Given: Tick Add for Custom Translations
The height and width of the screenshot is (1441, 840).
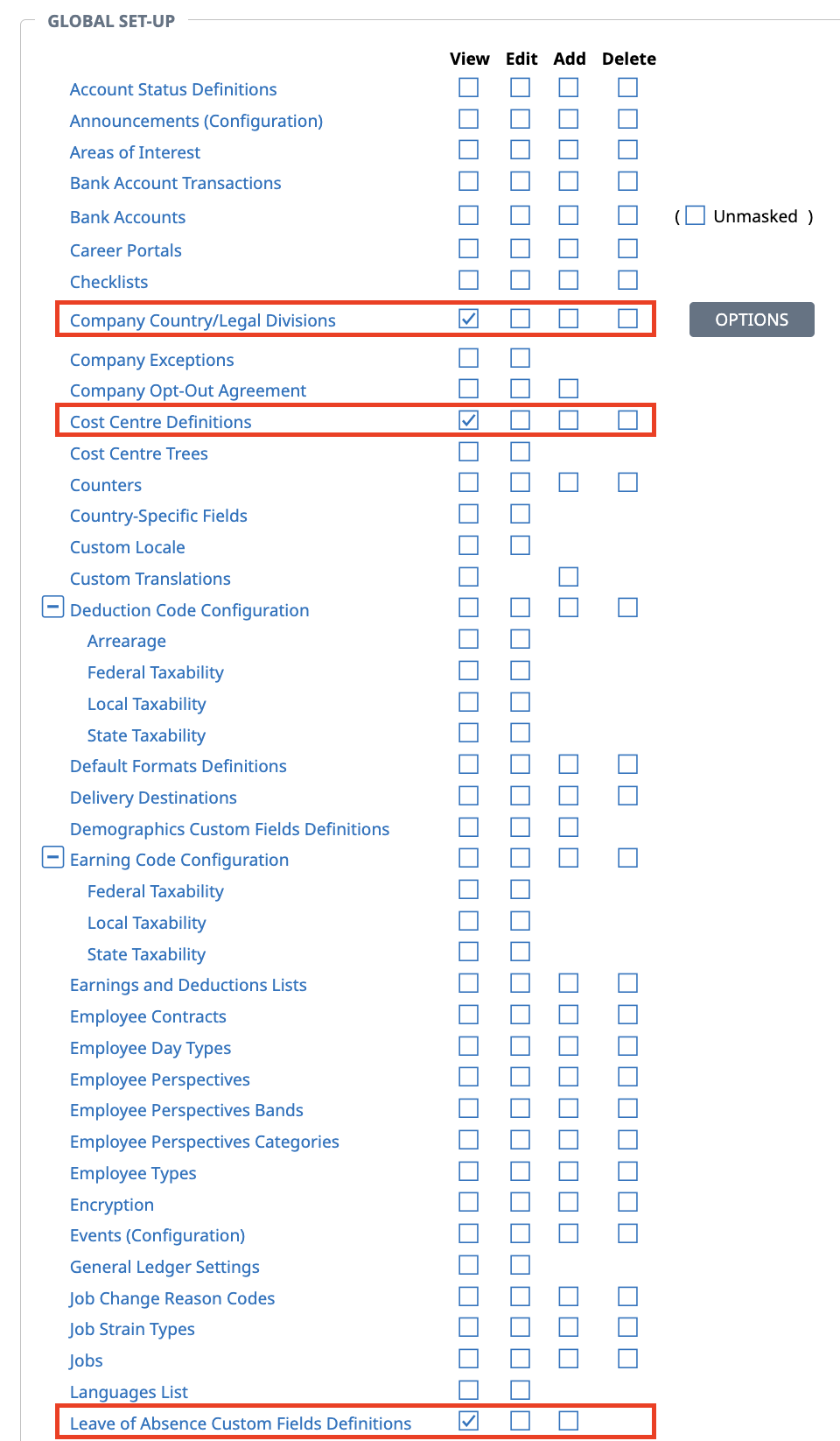Looking at the screenshot, I should coord(569,577).
